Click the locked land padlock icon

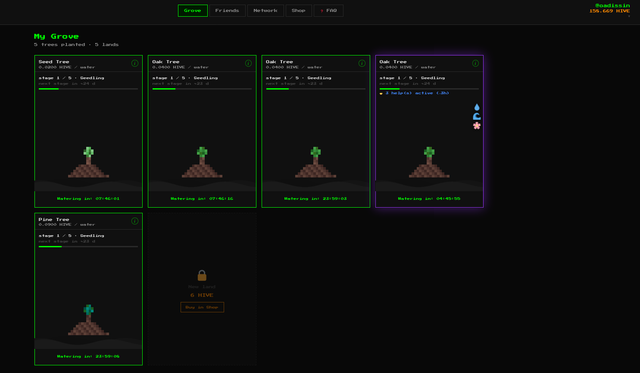(x=202, y=275)
